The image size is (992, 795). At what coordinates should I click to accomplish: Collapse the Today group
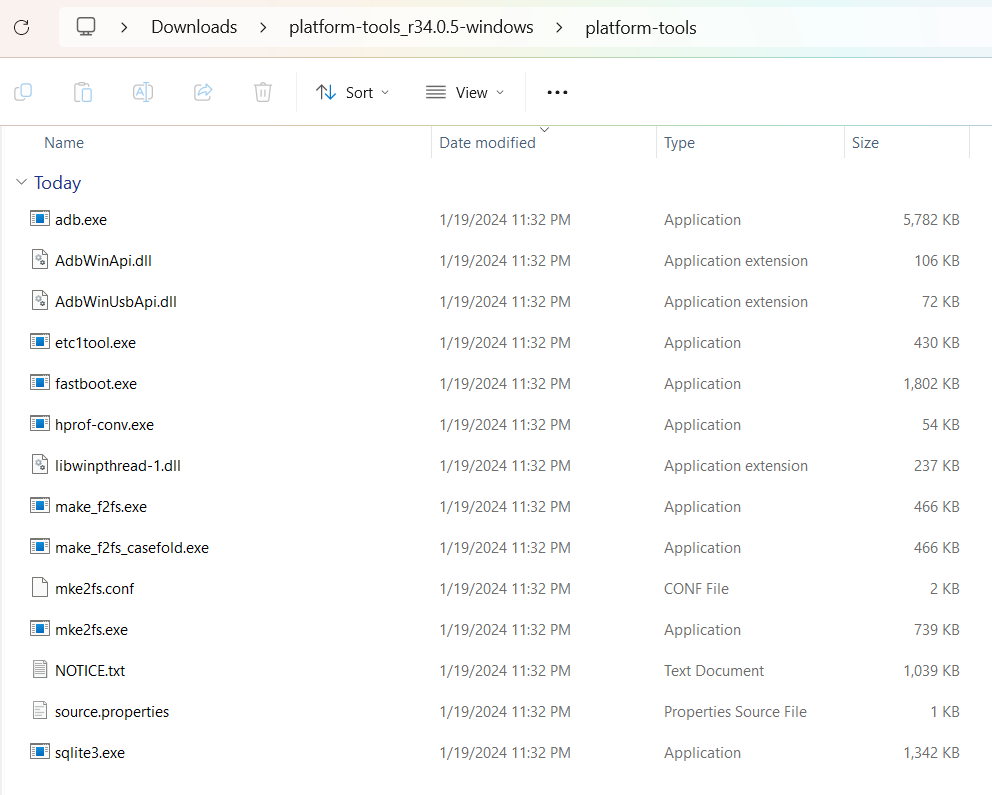(22, 182)
